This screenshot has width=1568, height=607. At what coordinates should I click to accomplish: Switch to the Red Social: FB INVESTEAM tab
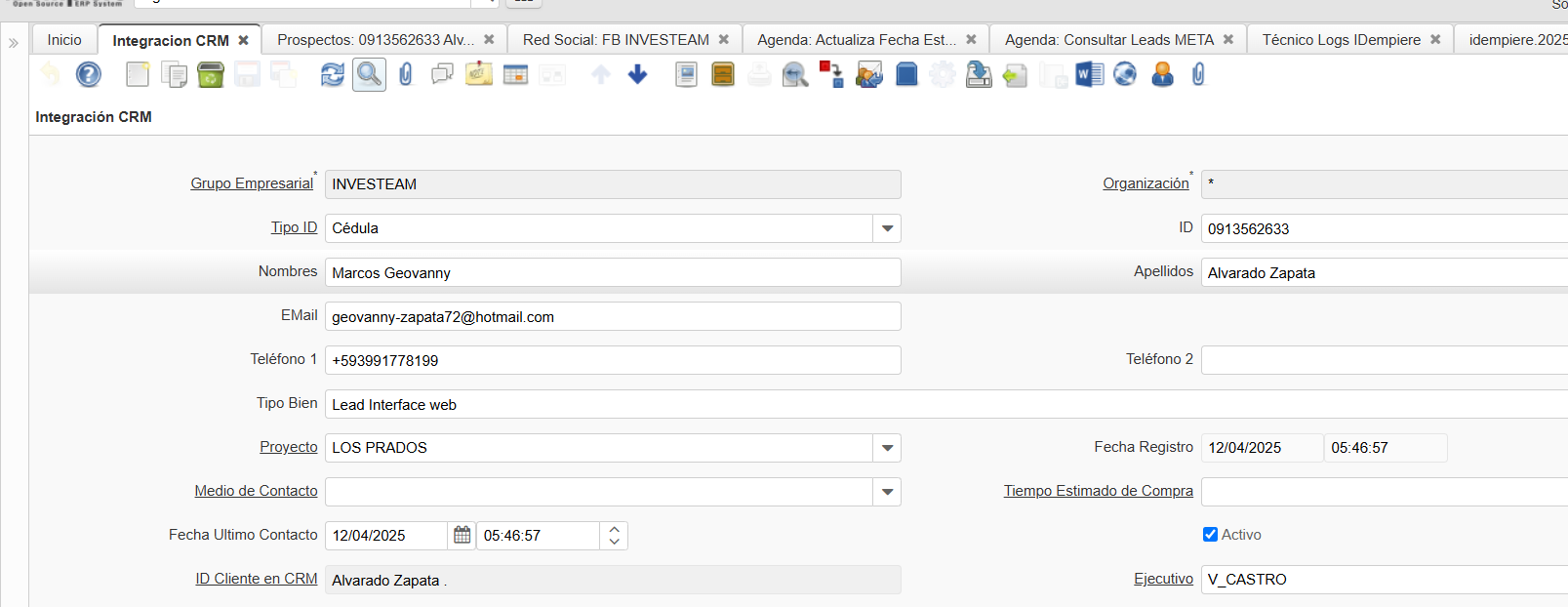[615, 40]
